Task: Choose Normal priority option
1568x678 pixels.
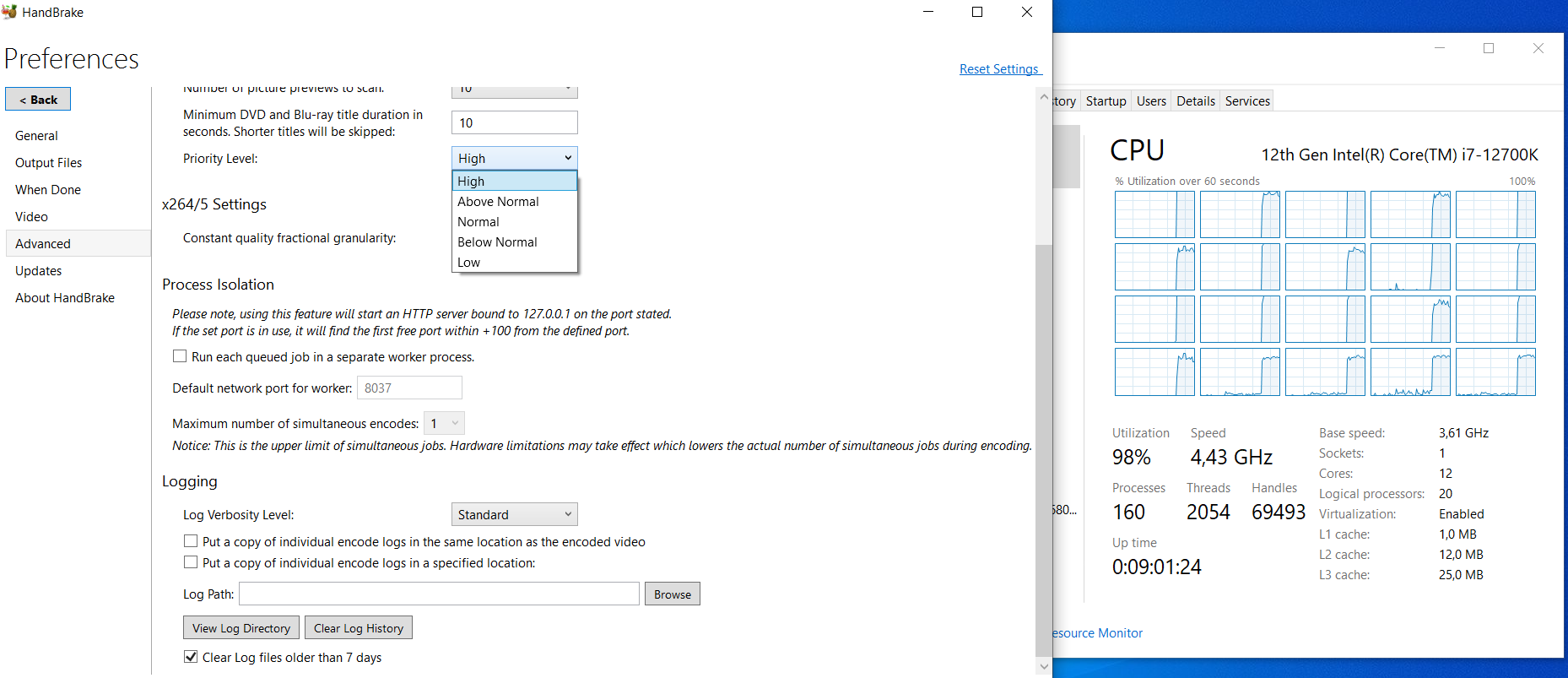Action: tap(515, 222)
